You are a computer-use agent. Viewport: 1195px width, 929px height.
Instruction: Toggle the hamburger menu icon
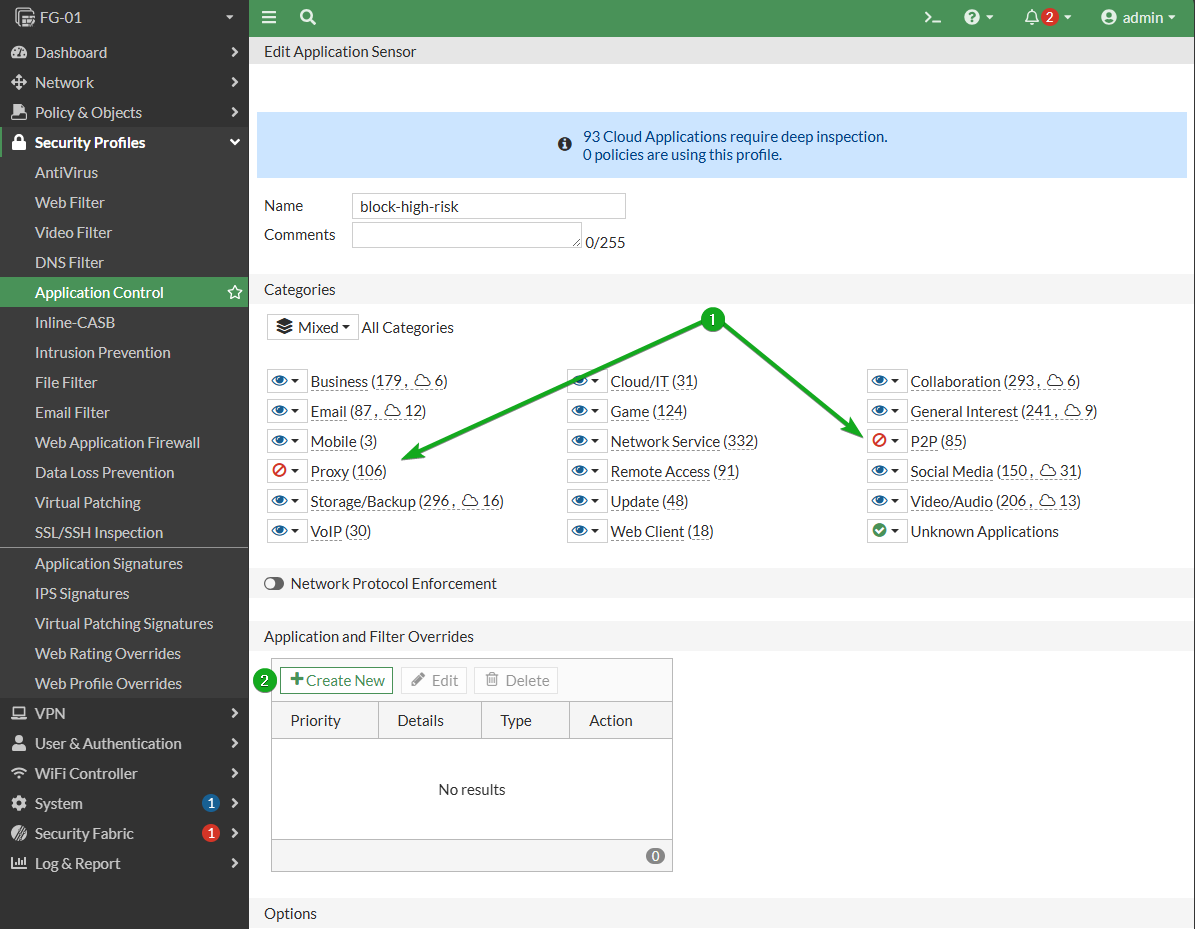269,18
